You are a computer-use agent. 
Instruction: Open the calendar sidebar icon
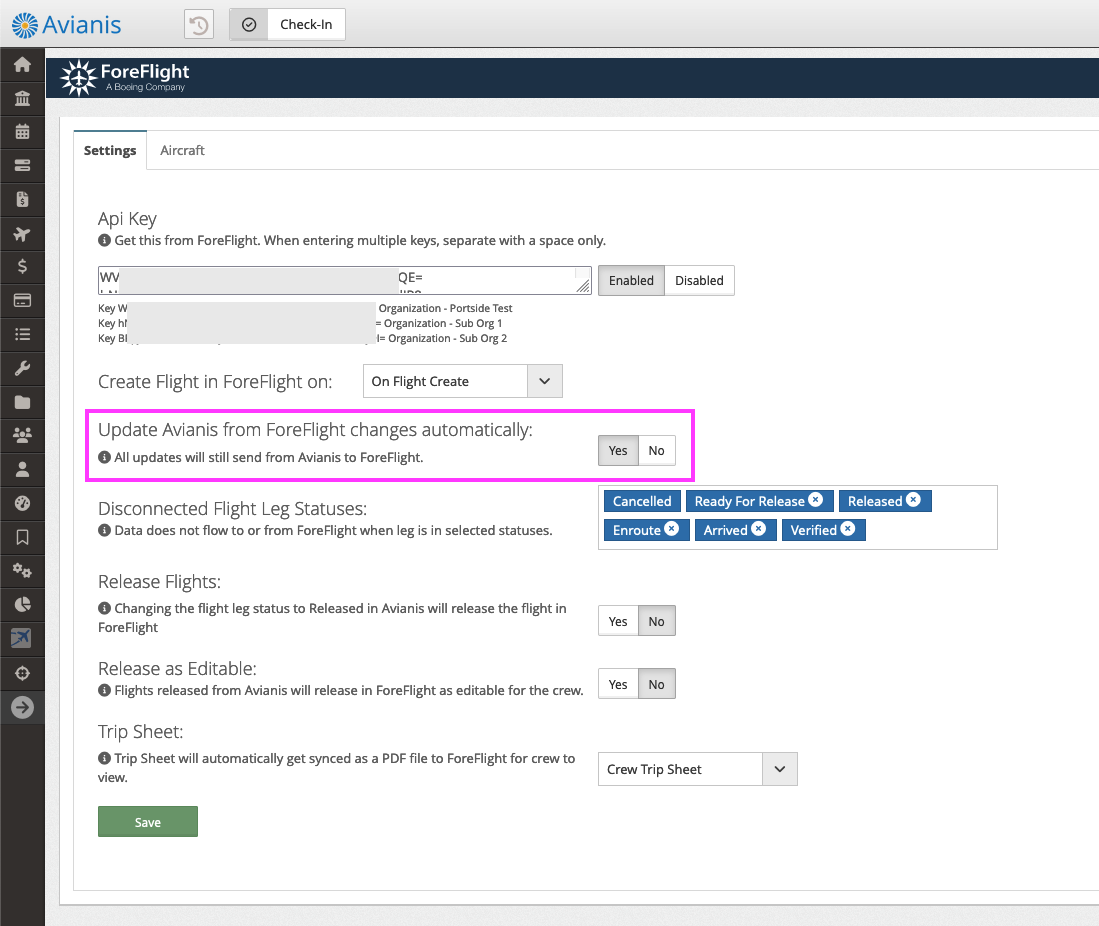tap(22, 132)
